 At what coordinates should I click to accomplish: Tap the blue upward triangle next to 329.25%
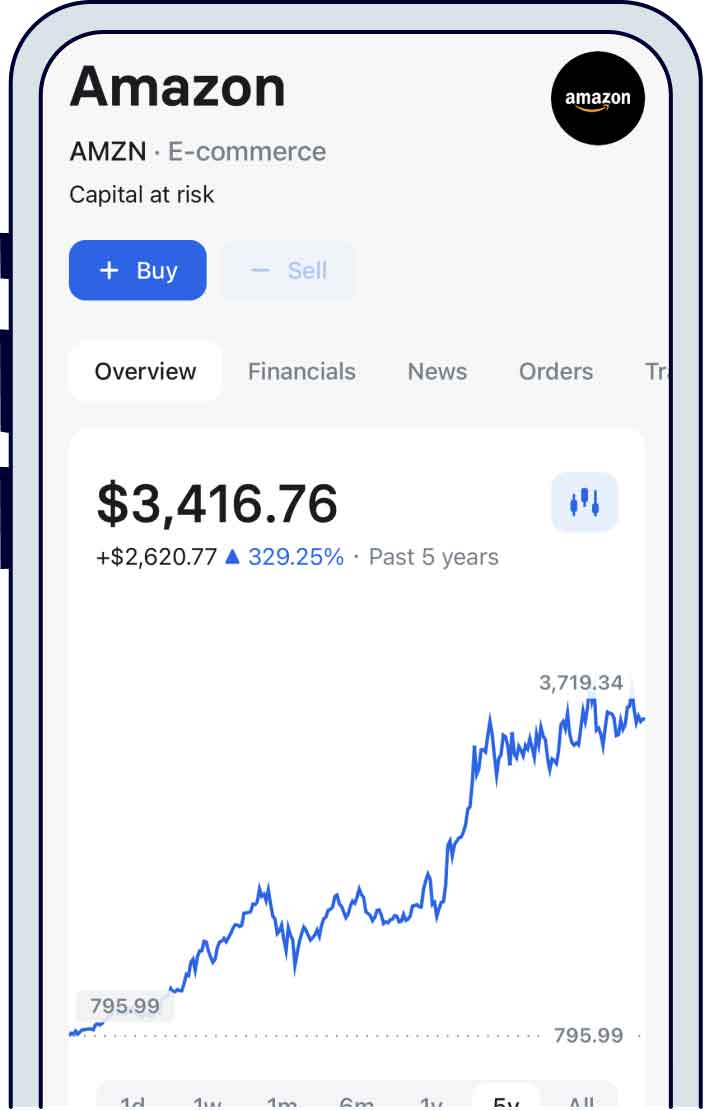pyautogui.click(x=232, y=557)
